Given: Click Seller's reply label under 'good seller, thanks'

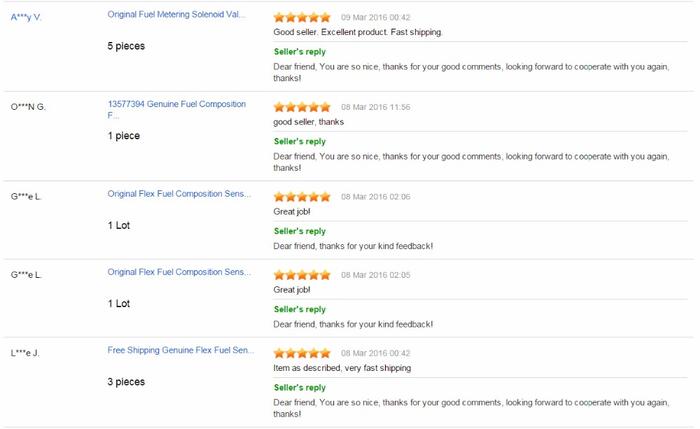Looking at the screenshot, I should pyautogui.click(x=300, y=141).
